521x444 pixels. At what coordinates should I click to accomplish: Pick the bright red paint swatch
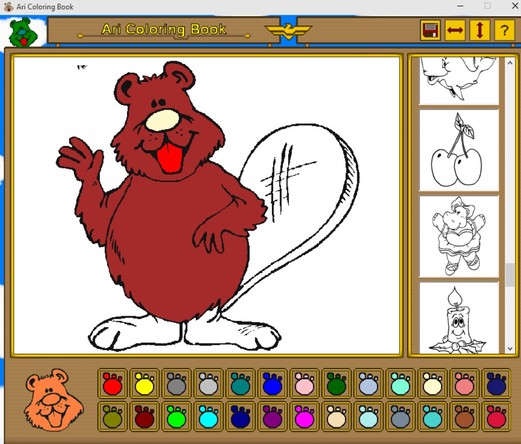pyautogui.click(x=112, y=383)
